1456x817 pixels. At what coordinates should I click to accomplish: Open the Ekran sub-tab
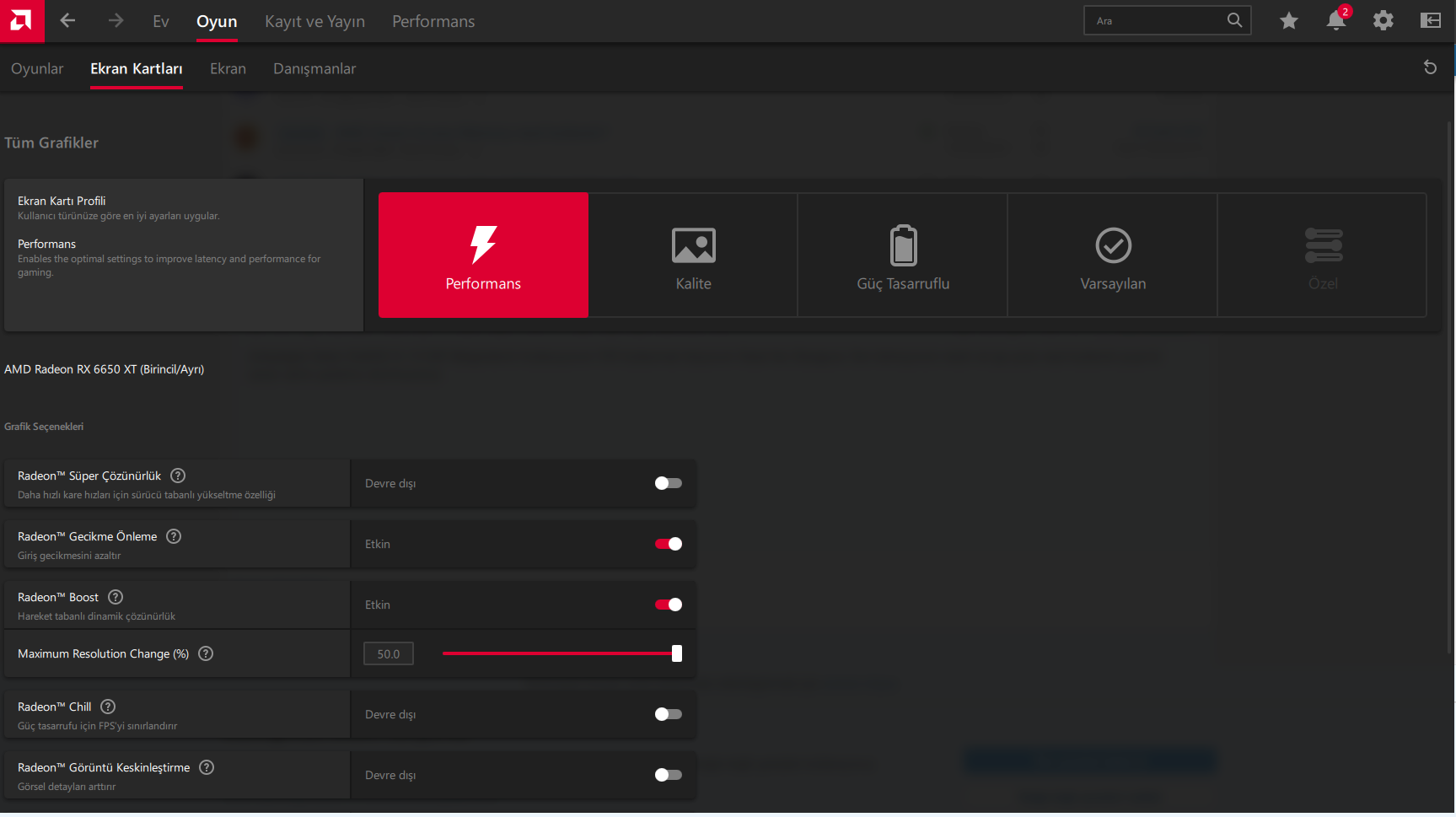pos(228,68)
